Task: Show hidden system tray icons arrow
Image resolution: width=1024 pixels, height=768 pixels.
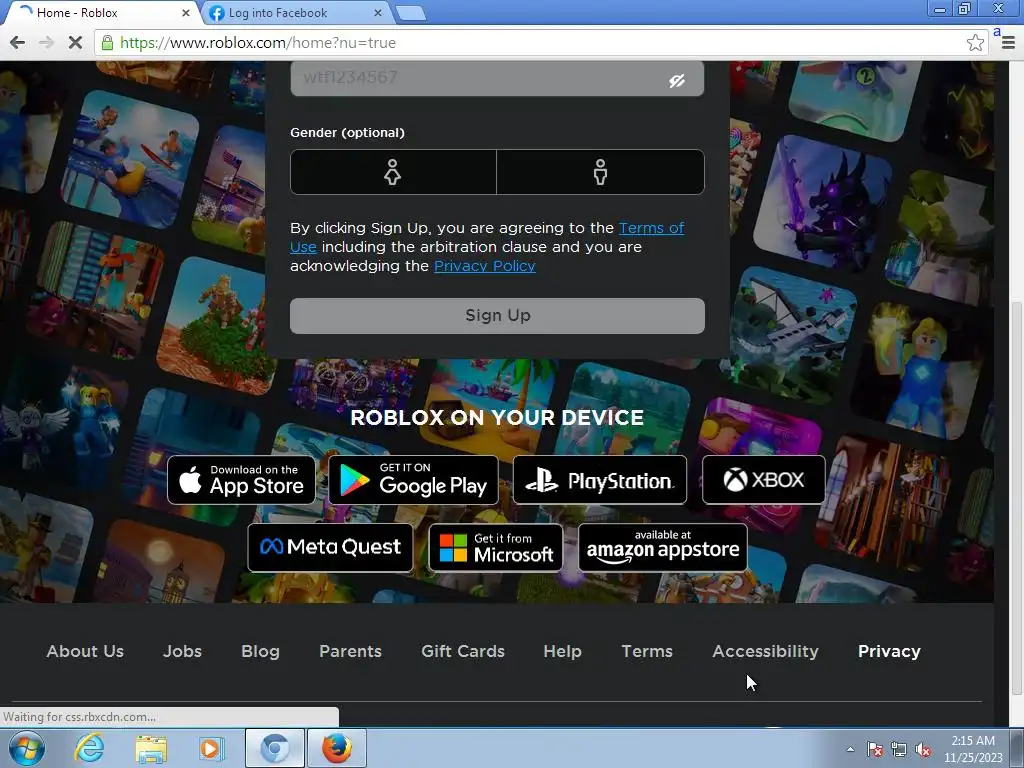Action: (x=850, y=750)
